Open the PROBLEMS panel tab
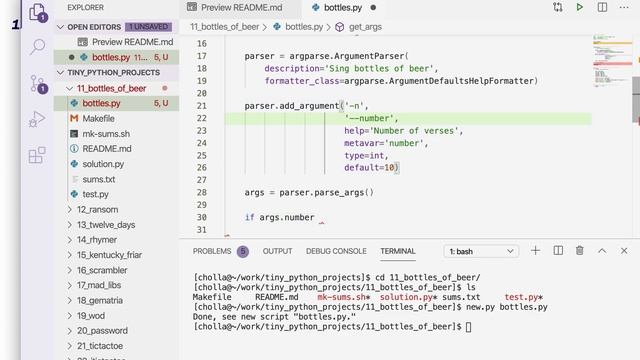The image size is (640, 360). point(212,251)
